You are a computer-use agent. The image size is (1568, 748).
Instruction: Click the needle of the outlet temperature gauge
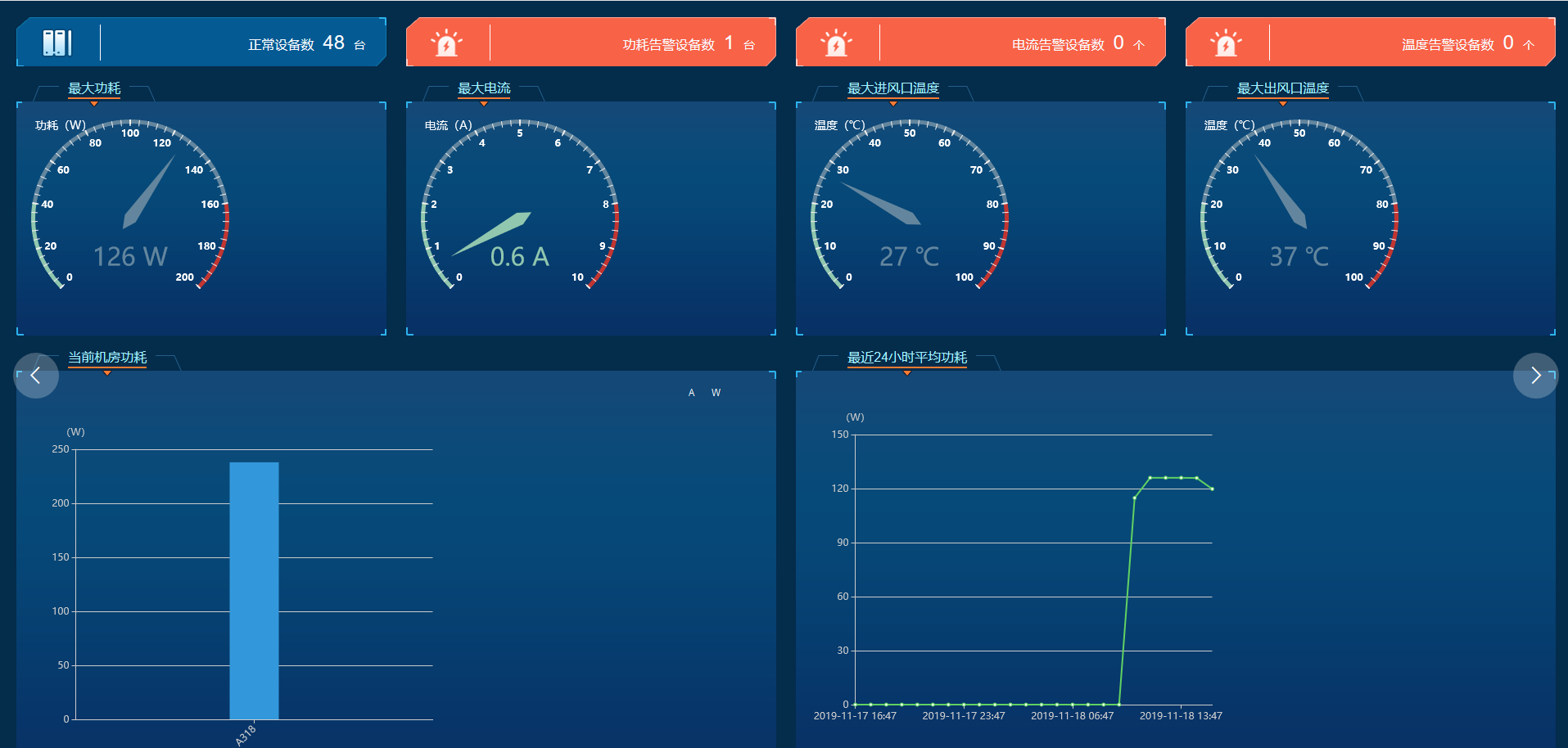(1281, 192)
